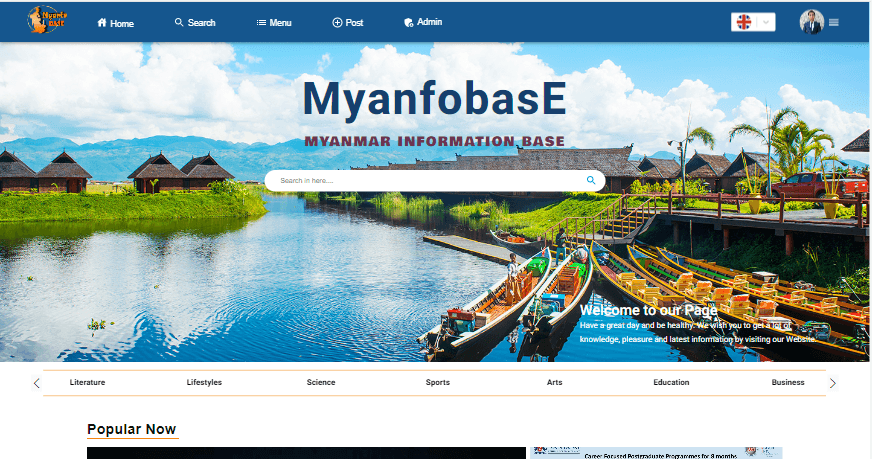Viewport: 872px width, 459px height.
Task: Show next categories with right arrow
Action: pos(833,383)
